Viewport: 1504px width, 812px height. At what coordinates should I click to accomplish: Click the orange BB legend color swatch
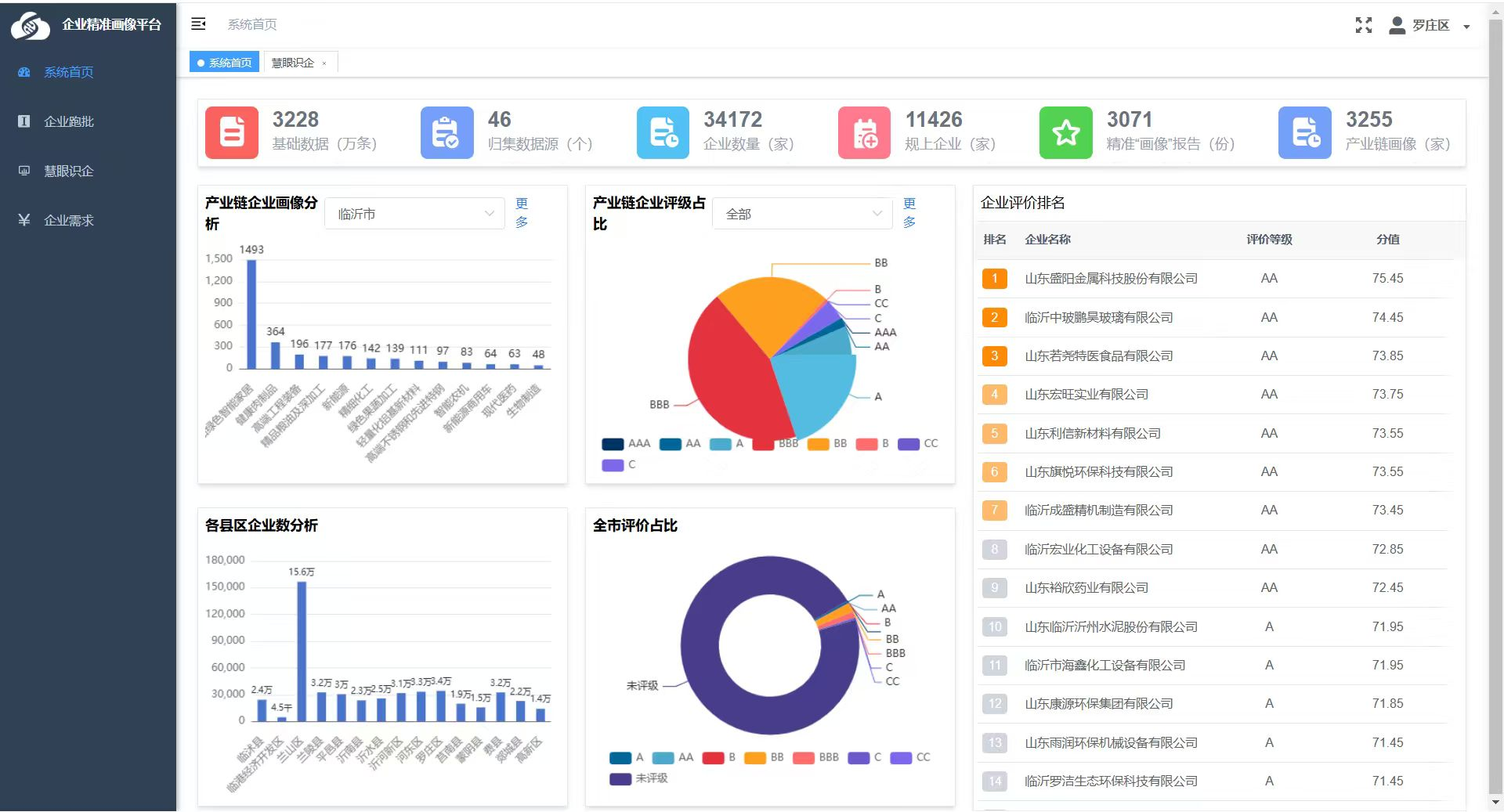818,444
